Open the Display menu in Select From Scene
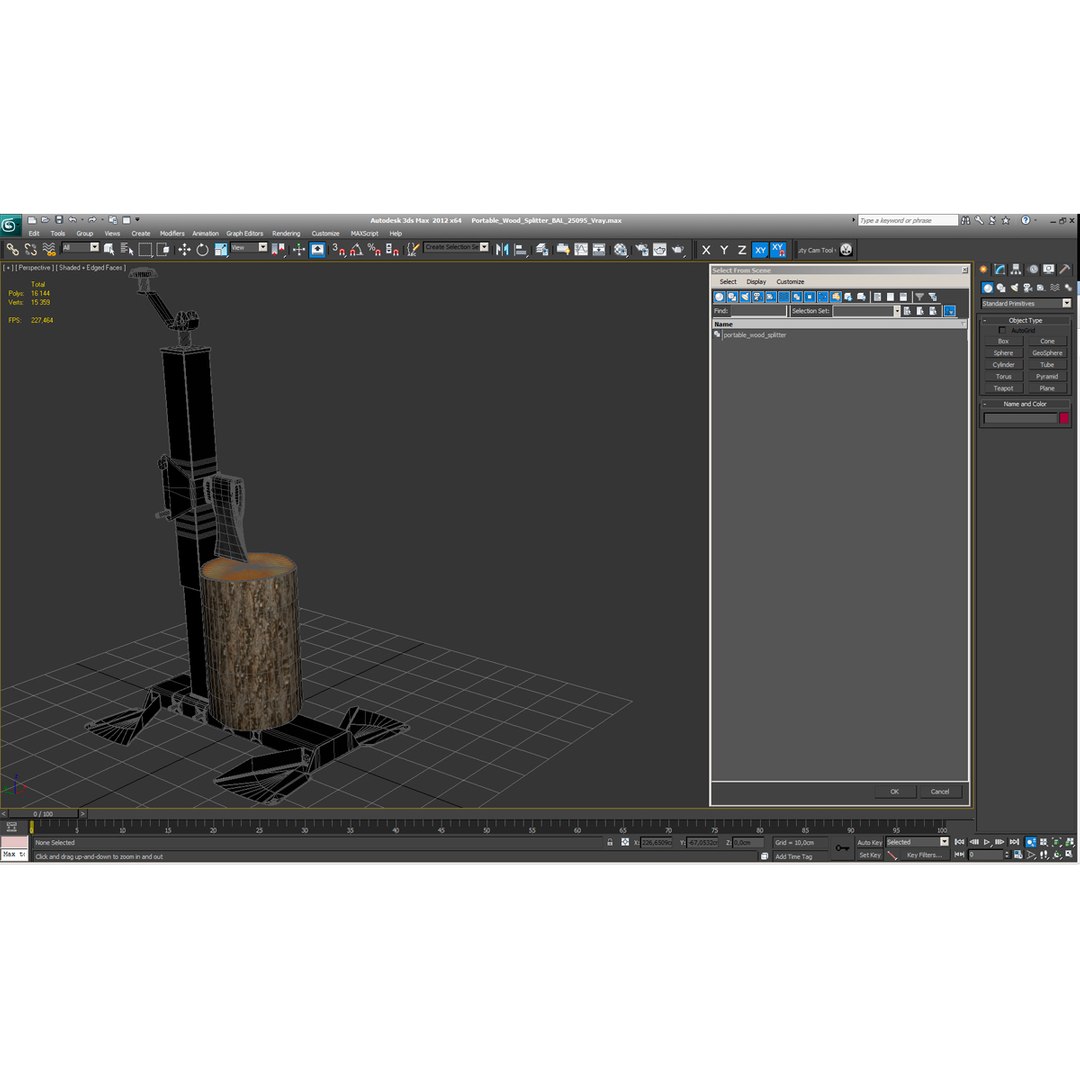This screenshot has width=1080, height=1080. [756, 282]
